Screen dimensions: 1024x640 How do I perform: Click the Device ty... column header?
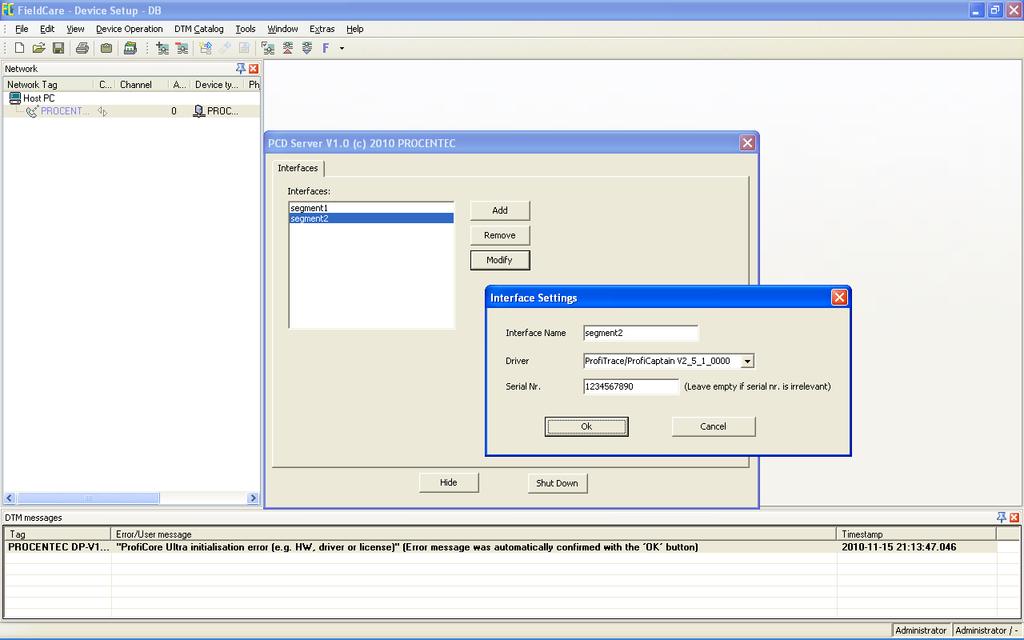tap(217, 84)
